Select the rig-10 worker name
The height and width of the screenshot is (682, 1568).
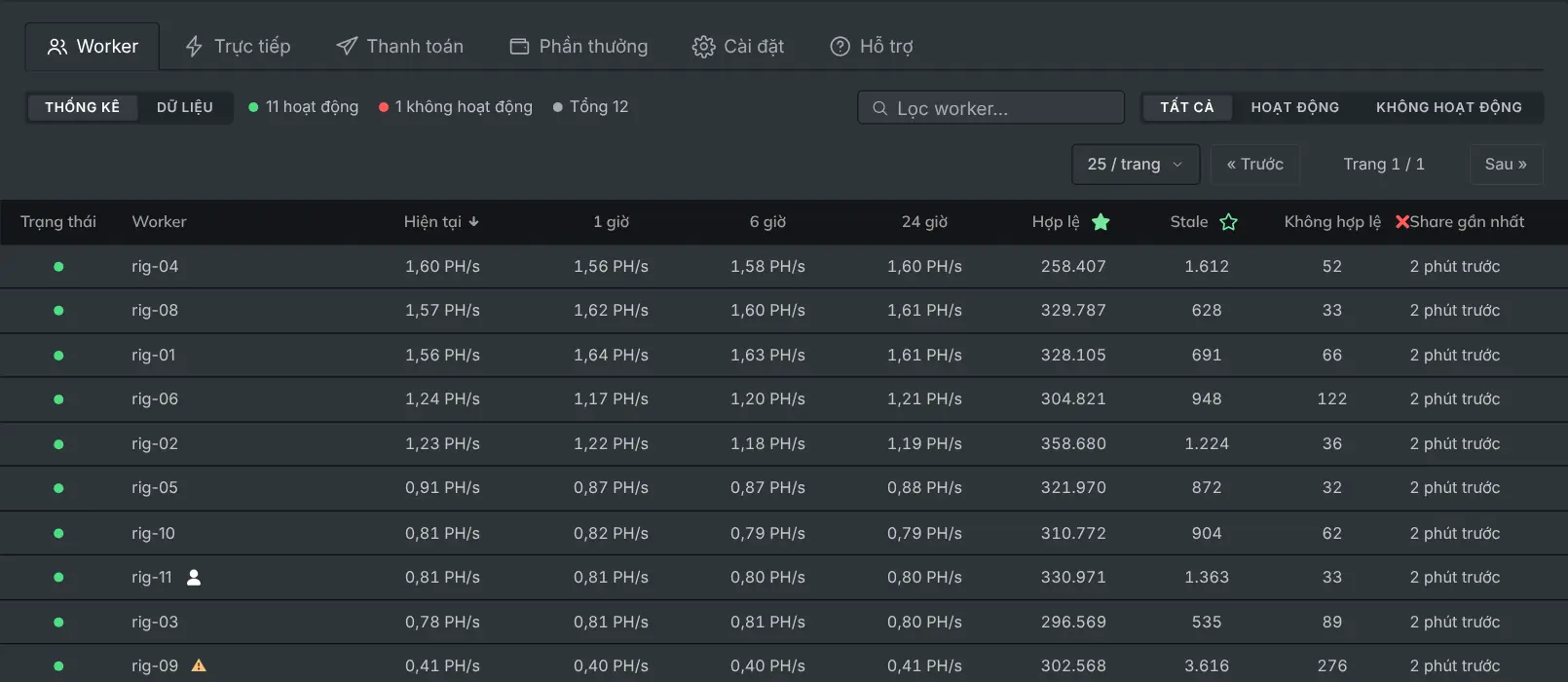tap(154, 534)
